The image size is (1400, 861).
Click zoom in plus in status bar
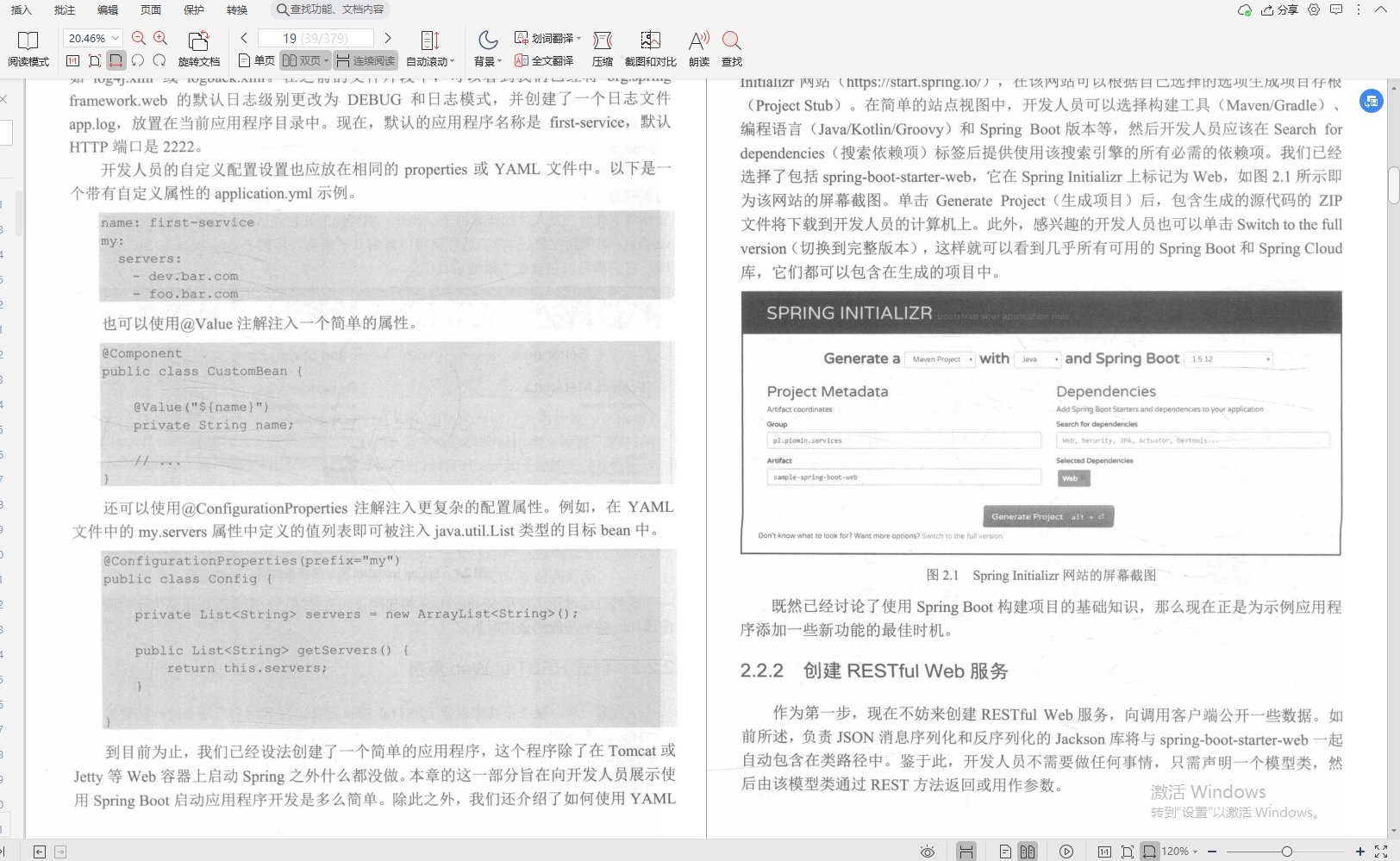pyautogui.click(x=1360, y=852)
